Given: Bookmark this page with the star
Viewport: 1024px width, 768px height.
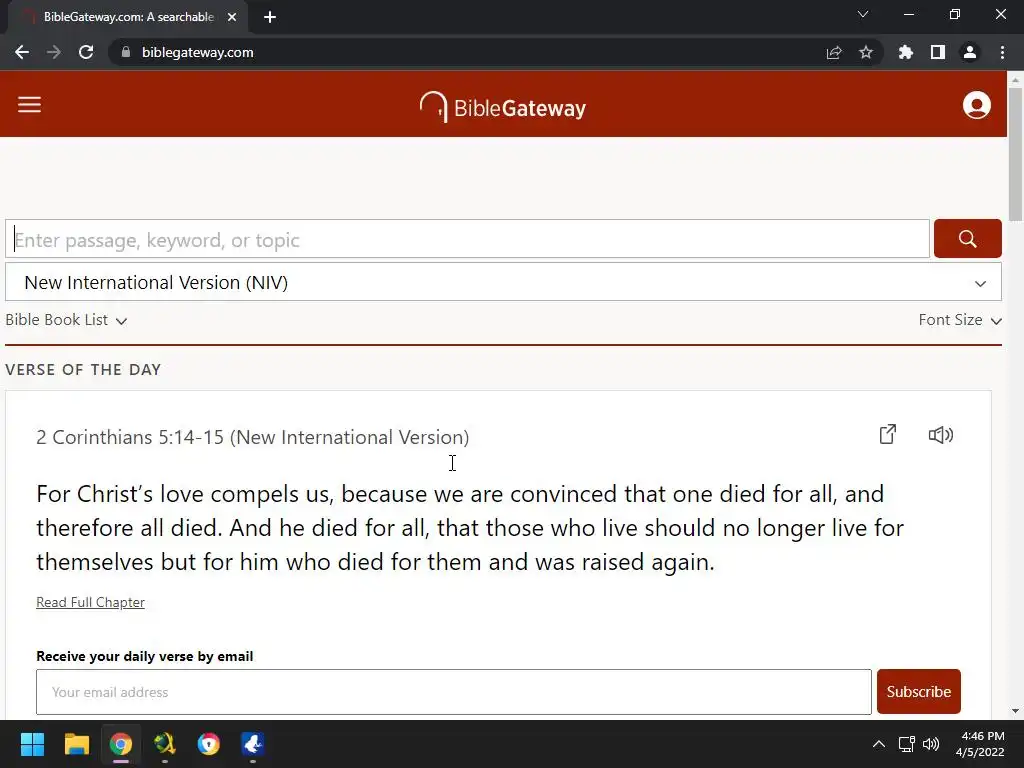Looking at the screenshot, I should click(866, 52).
